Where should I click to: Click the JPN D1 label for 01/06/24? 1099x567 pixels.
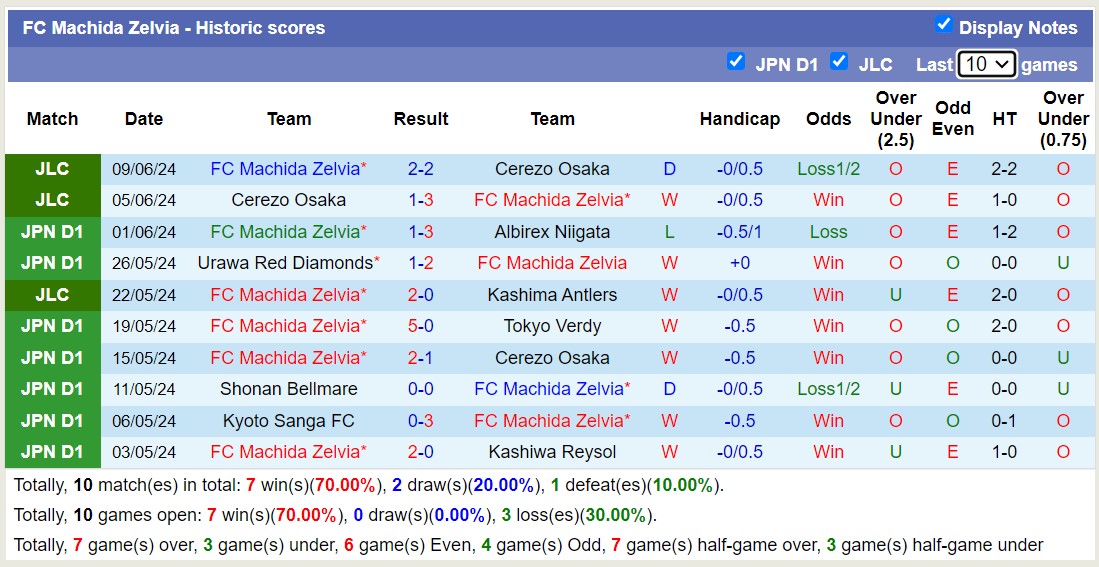point(52,232)
